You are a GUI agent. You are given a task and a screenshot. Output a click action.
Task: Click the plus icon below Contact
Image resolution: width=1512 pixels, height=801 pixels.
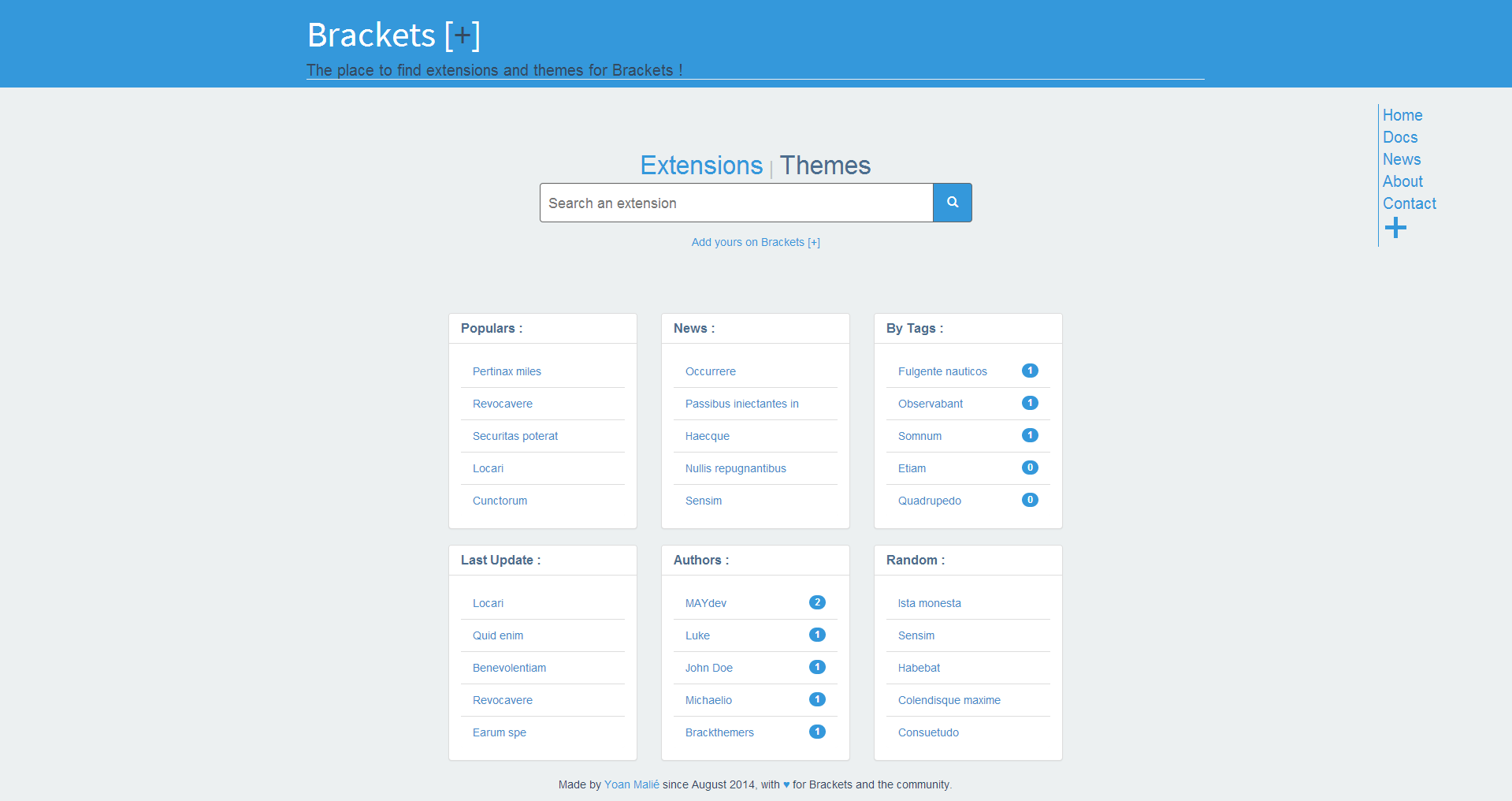tap(1395, 228)
